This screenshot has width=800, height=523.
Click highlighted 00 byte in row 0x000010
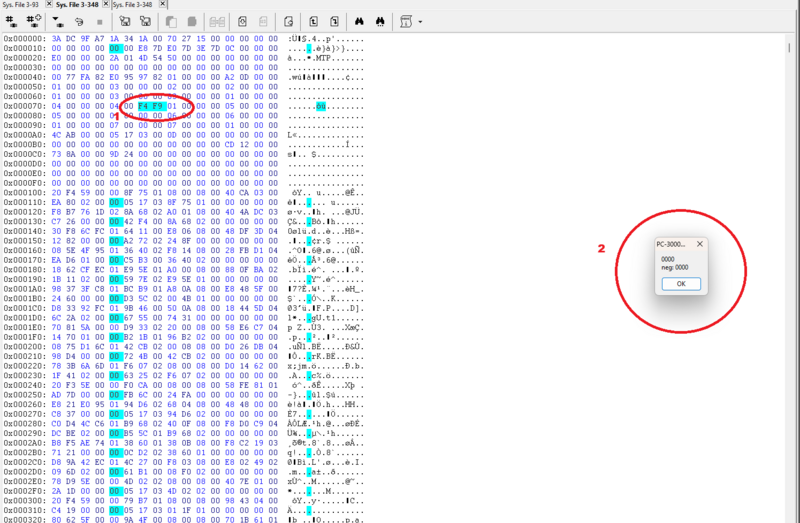tap(115, 47)
